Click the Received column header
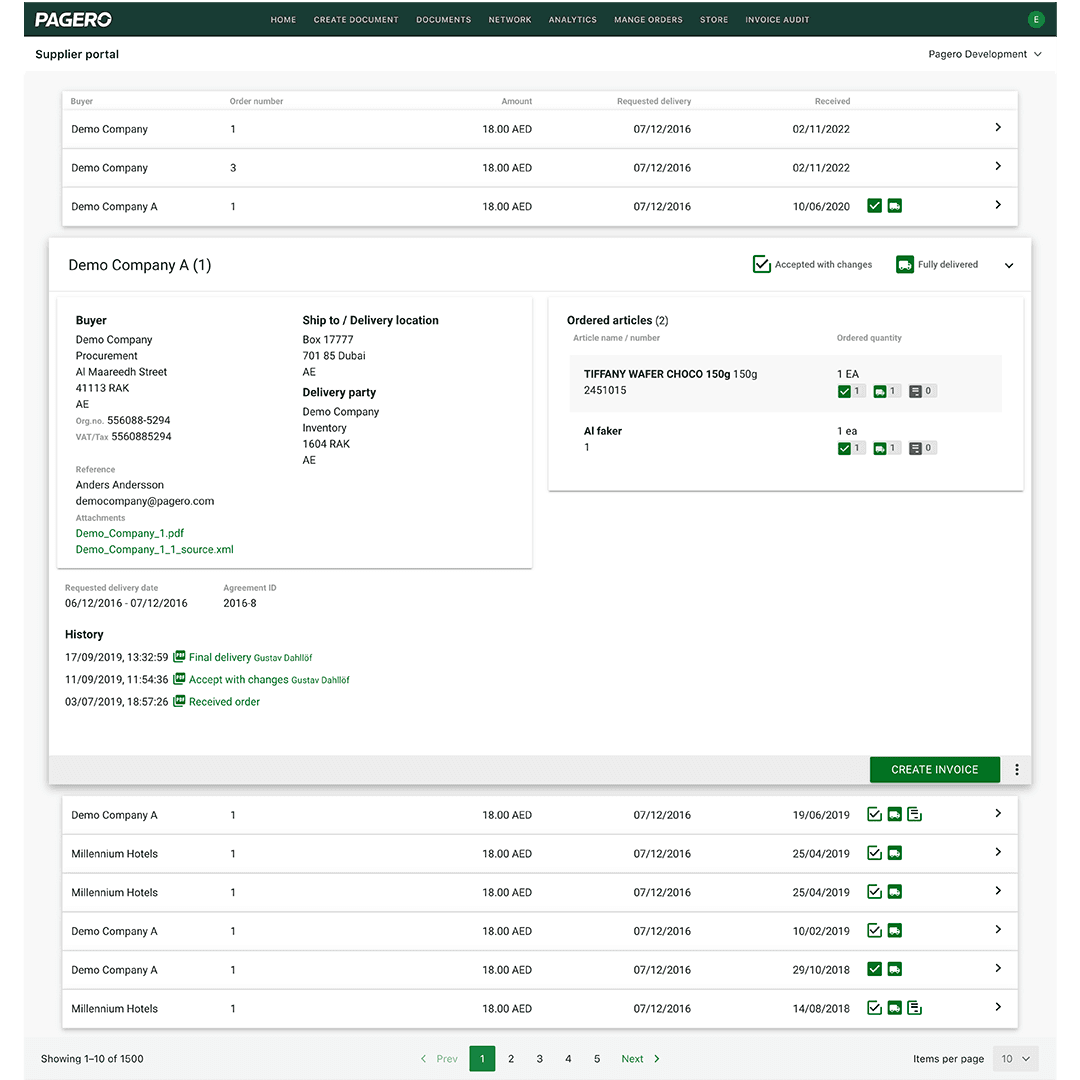Viewport: 1080px width, 1080px height. coord(832,101)
